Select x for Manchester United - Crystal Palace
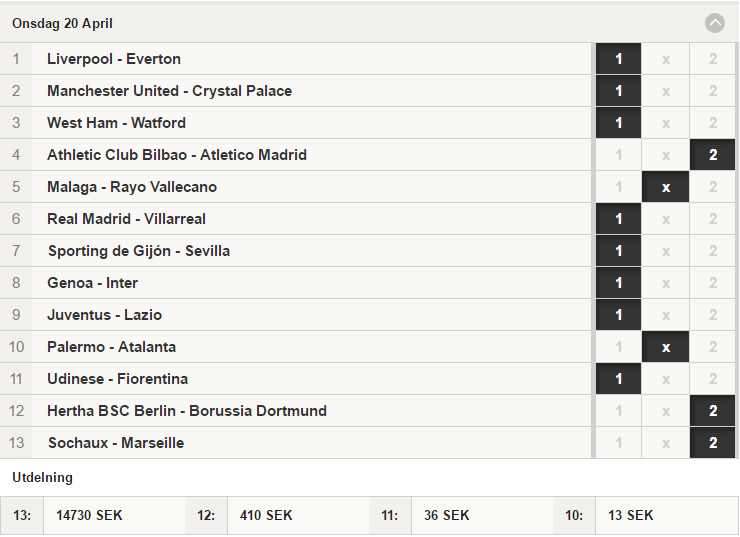 tap(665, 91)
